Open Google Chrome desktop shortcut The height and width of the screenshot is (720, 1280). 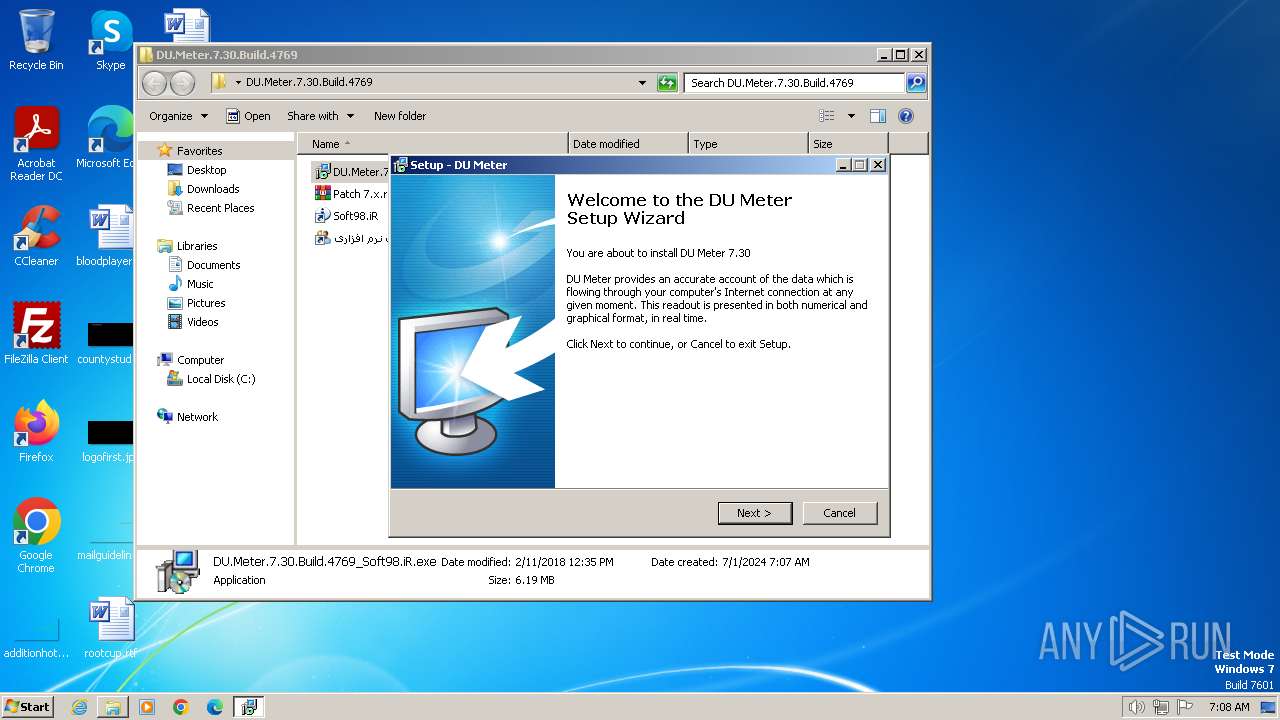36,536
